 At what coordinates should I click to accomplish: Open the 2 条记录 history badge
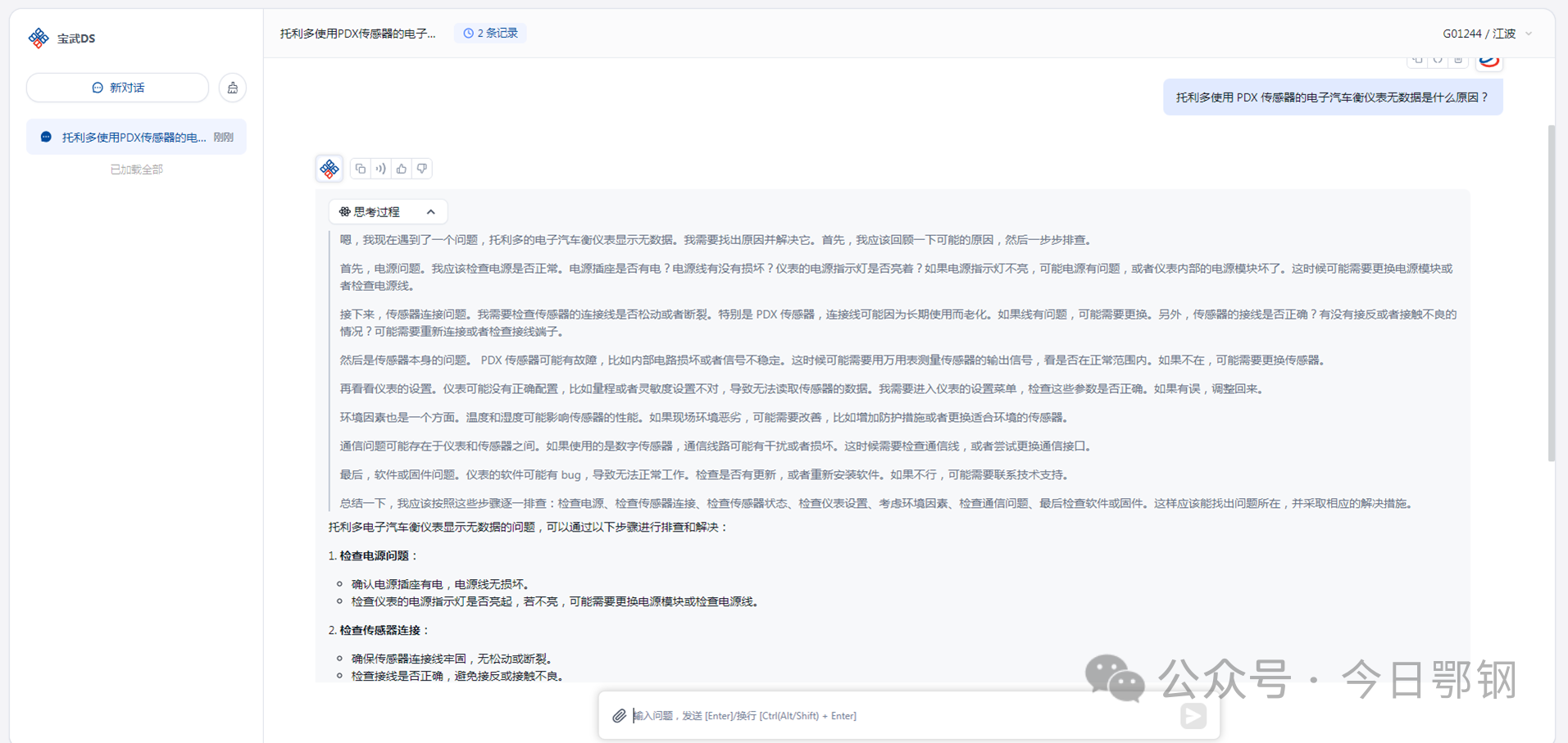[x=490, y=34]
